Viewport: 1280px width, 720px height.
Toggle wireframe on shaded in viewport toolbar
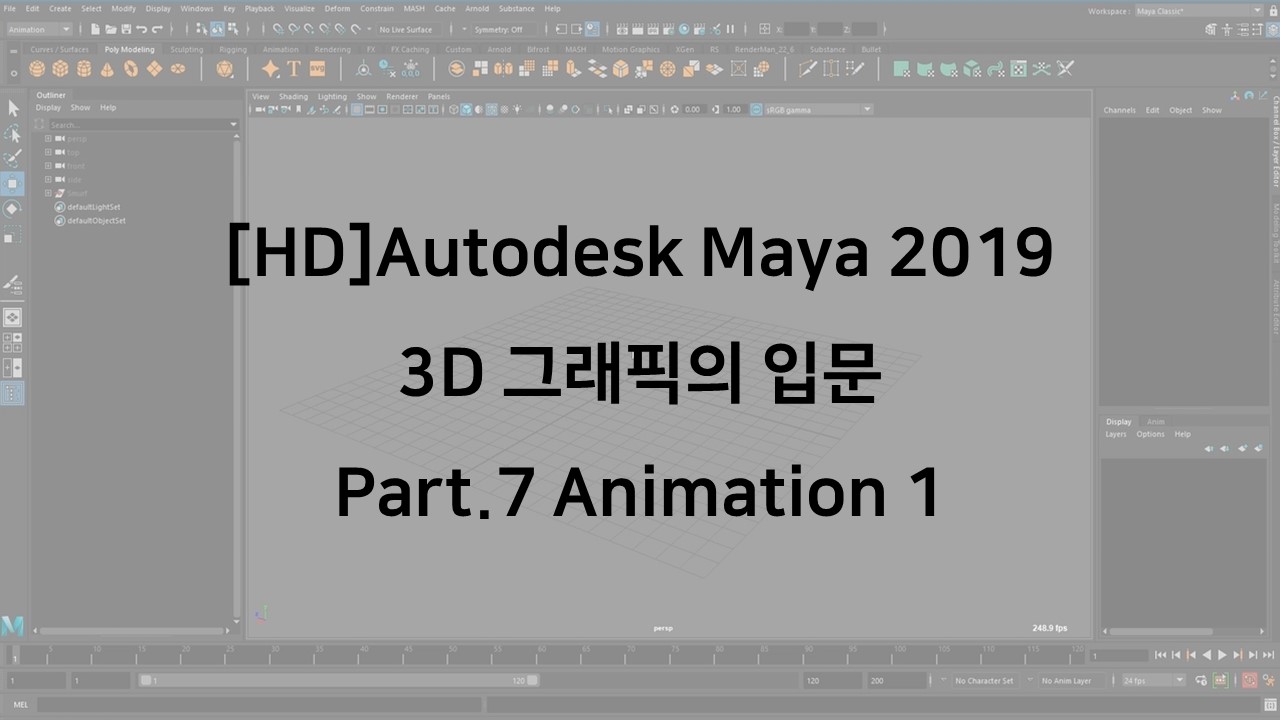pyautogui.click(x=491, y=110)
